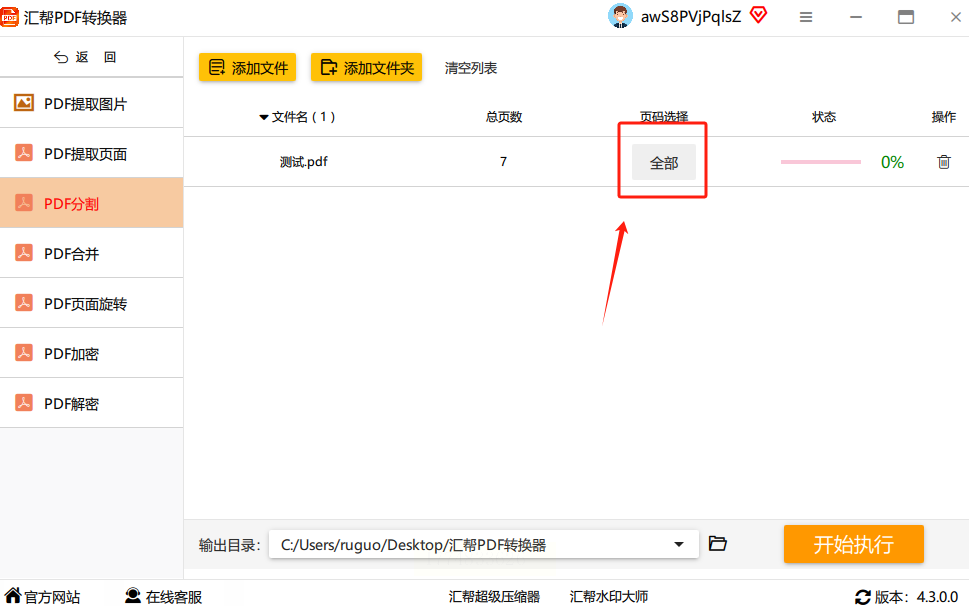Select the 测试.pdf file row name
Screen dimensions: 969x606
click(303, 162)
